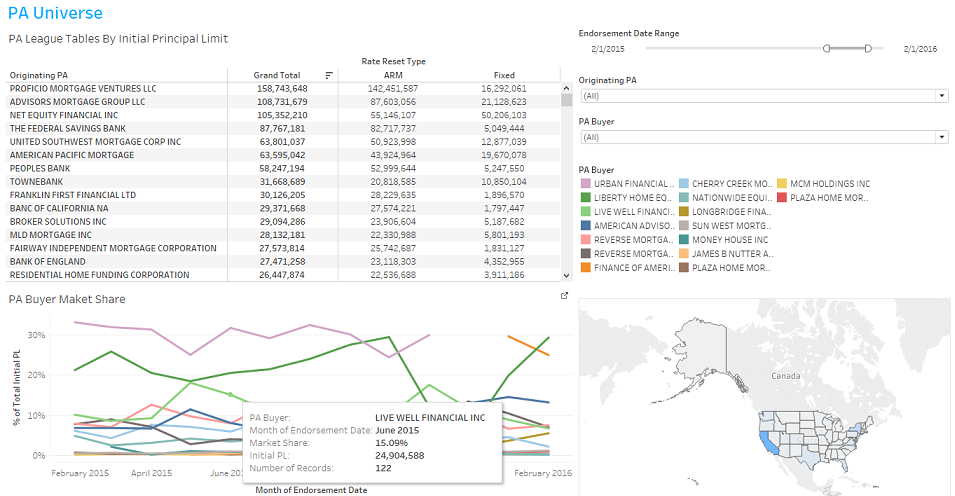Select the MCM Holdings Inc legend swatch
The image size is (955, 496).
[782, 183]
